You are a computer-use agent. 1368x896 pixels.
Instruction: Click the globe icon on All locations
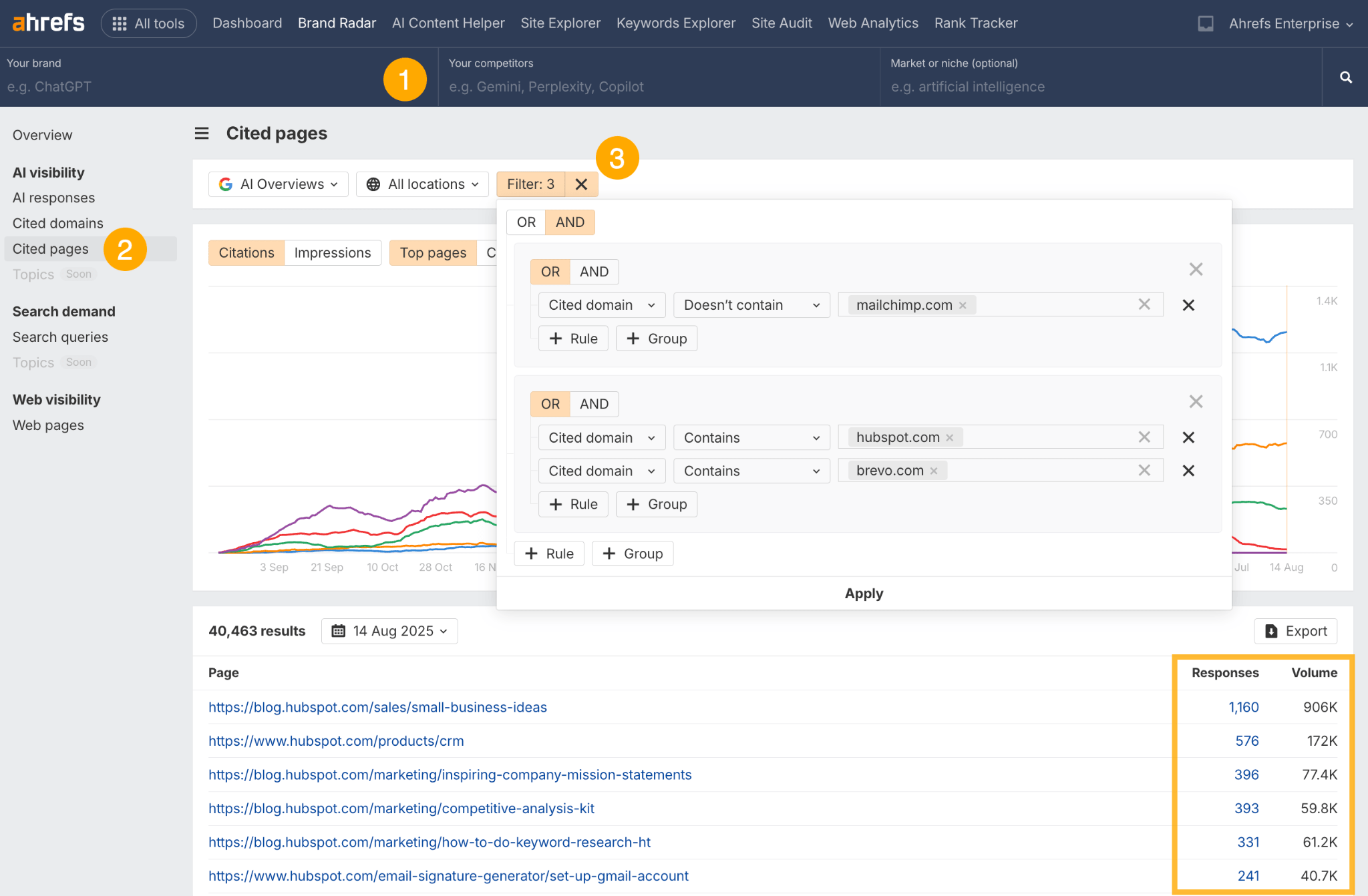(373, 184)
